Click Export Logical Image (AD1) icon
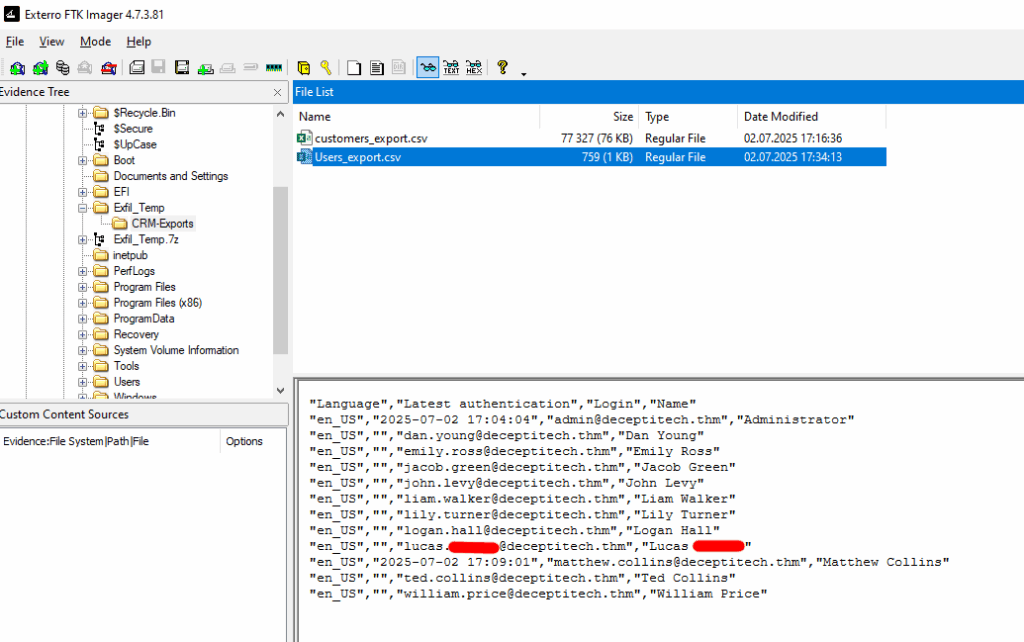The height and width of the screenshot is (642, 1024). 182,67
